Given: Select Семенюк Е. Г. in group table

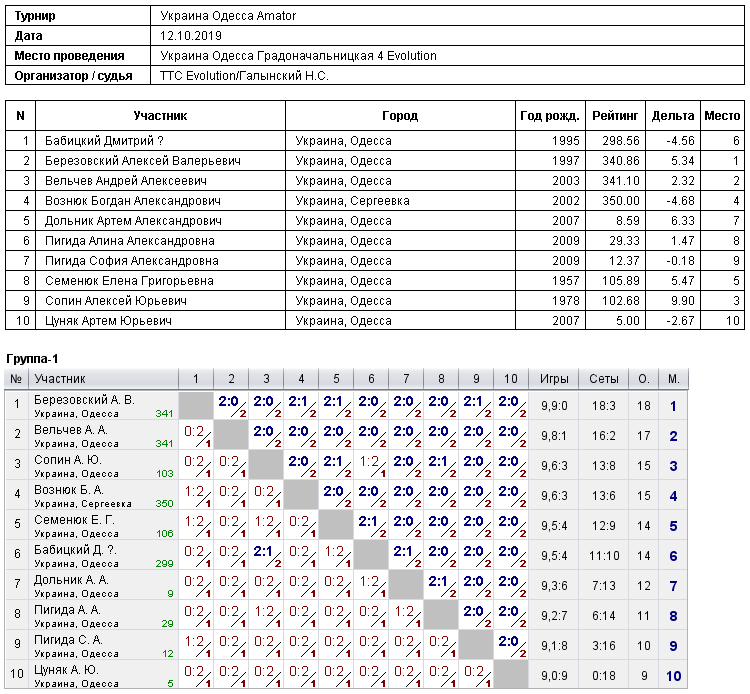Looking at the screenshot, I should click(74, 520).
